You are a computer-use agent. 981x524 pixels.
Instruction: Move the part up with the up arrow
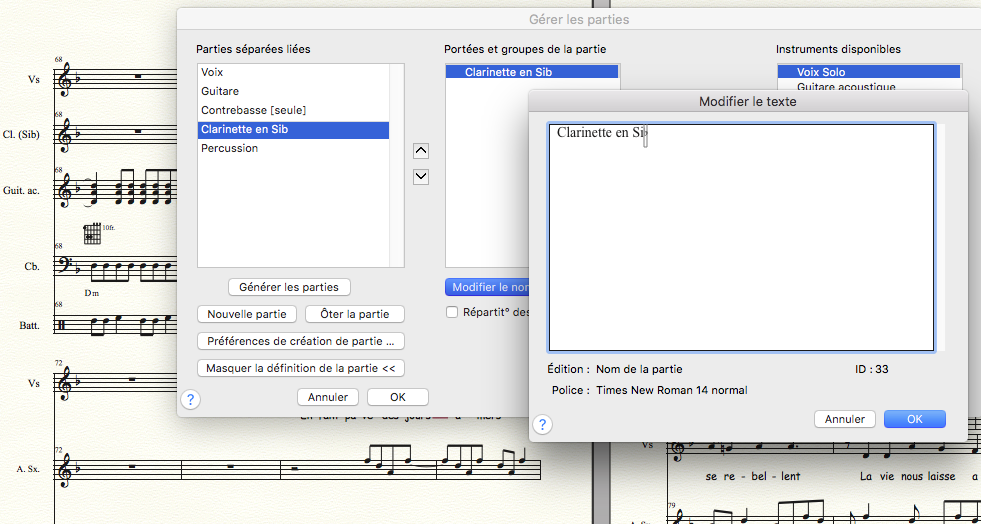[x=421, y=151]
